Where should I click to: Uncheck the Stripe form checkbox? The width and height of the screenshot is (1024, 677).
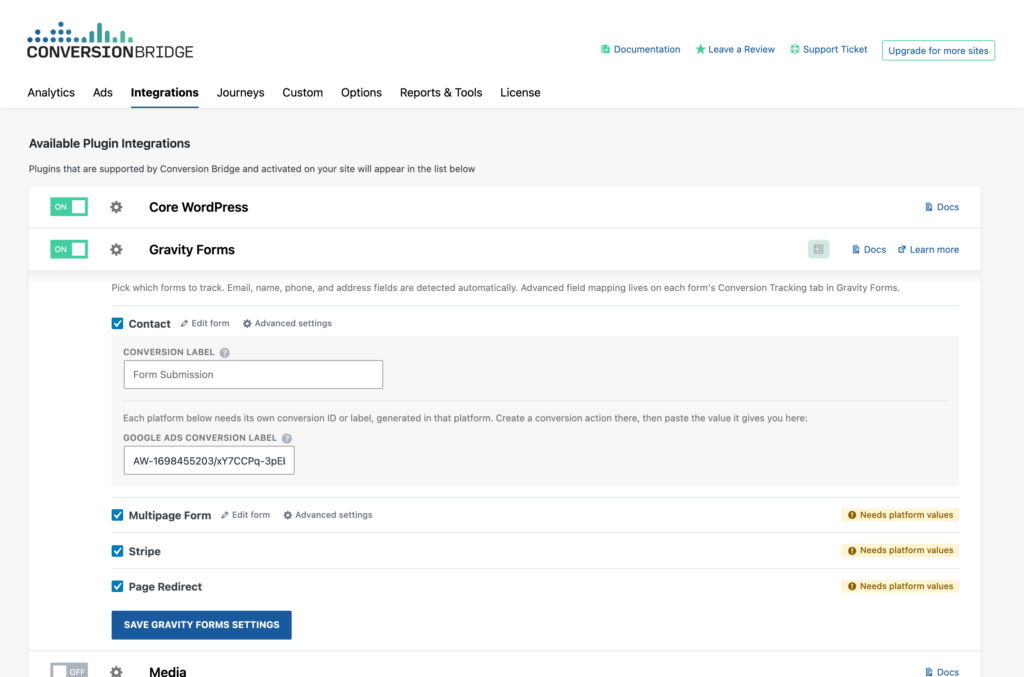118,551
